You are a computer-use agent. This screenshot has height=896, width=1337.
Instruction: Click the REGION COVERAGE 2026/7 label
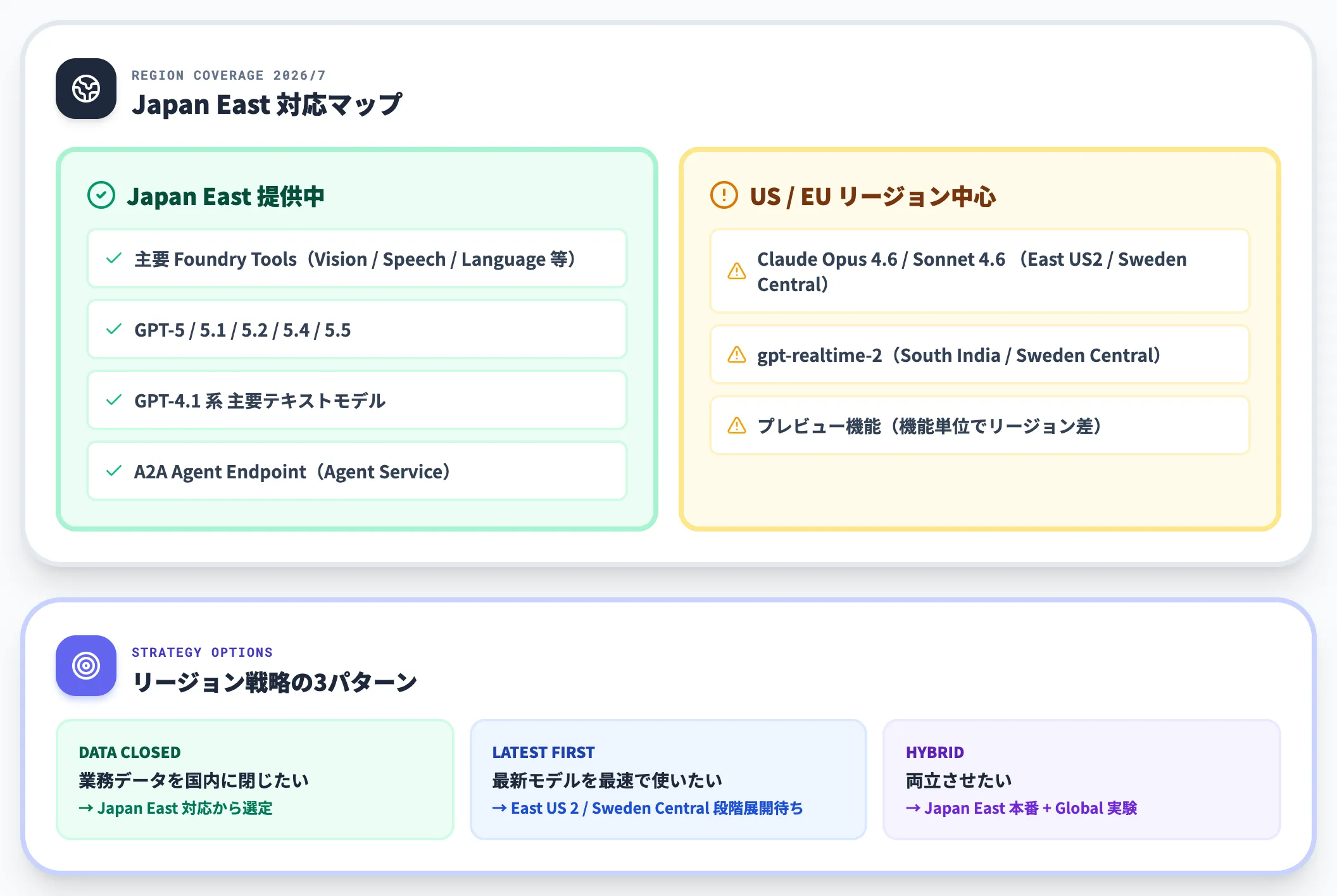point(229,75)
